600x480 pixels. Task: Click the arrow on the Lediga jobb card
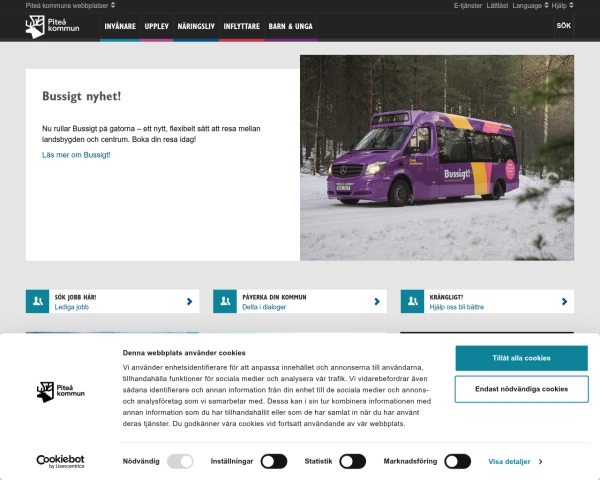point(189,302)
